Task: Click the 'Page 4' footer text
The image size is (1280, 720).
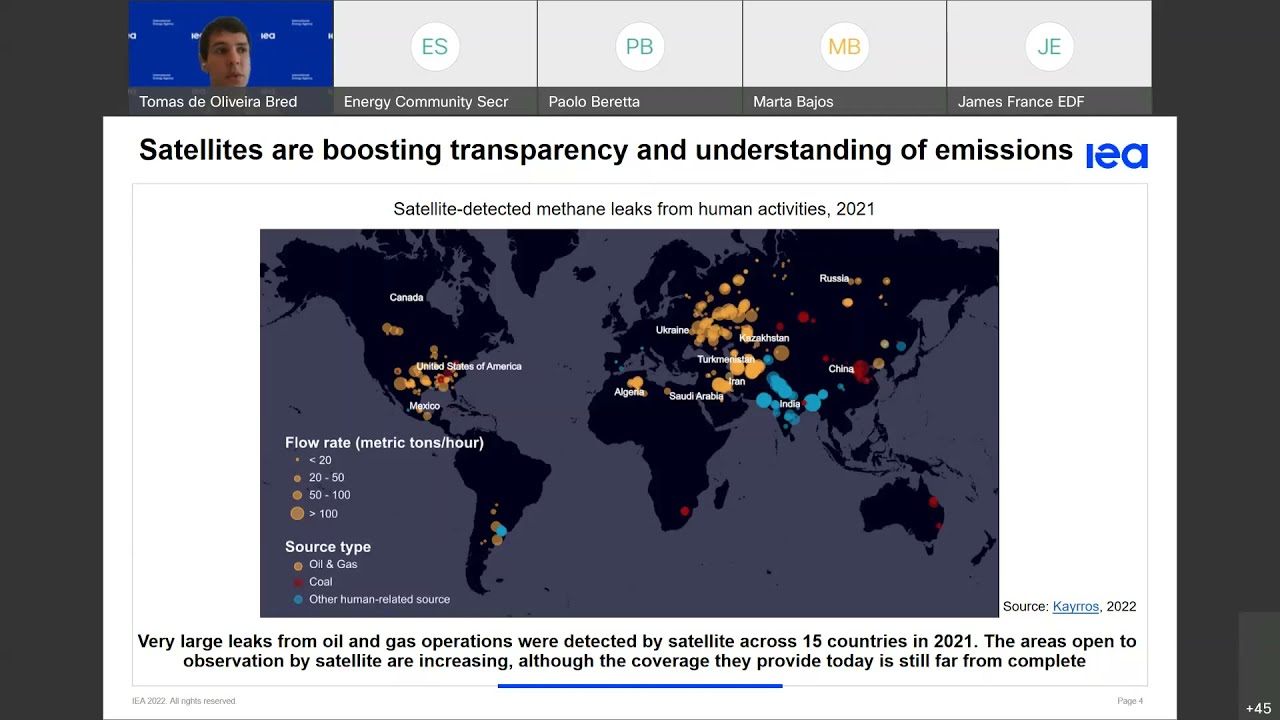Action: tap(1130, 701)
